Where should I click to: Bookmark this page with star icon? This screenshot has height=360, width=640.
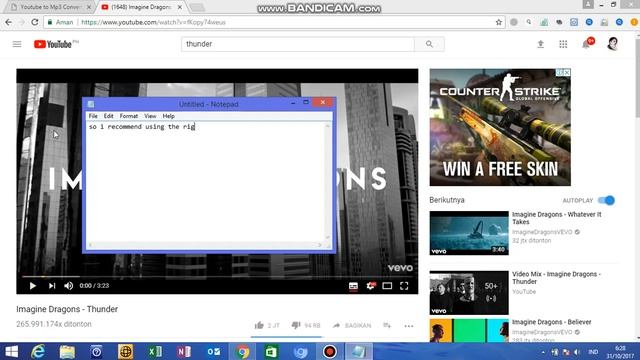[498, 22]
